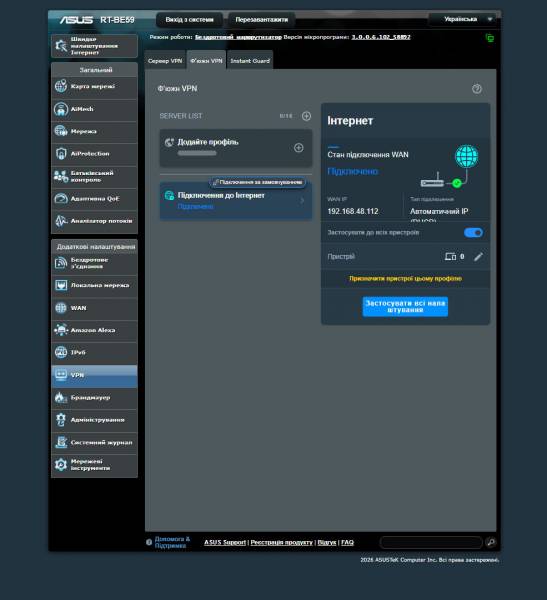This screenshot has height=600, width=547.
Task: Click the Автоматичний IP connection type text
Action: (439, 211)
